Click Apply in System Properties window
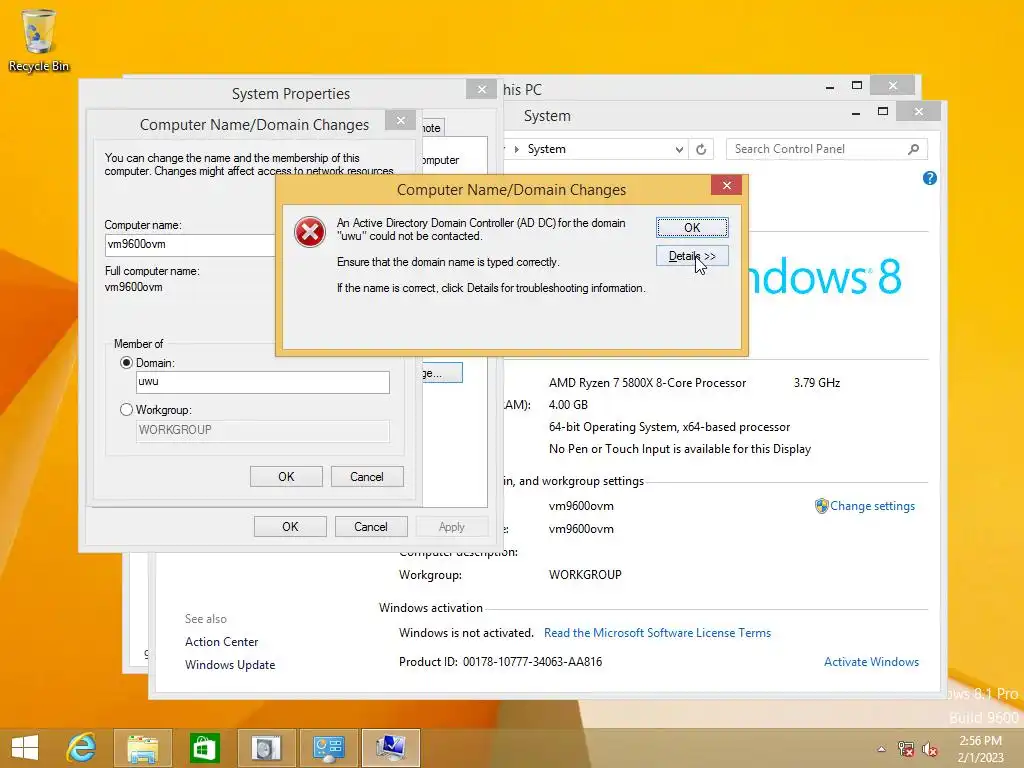Viewport: 1024px width, 768px height. [x=452, y=526]
